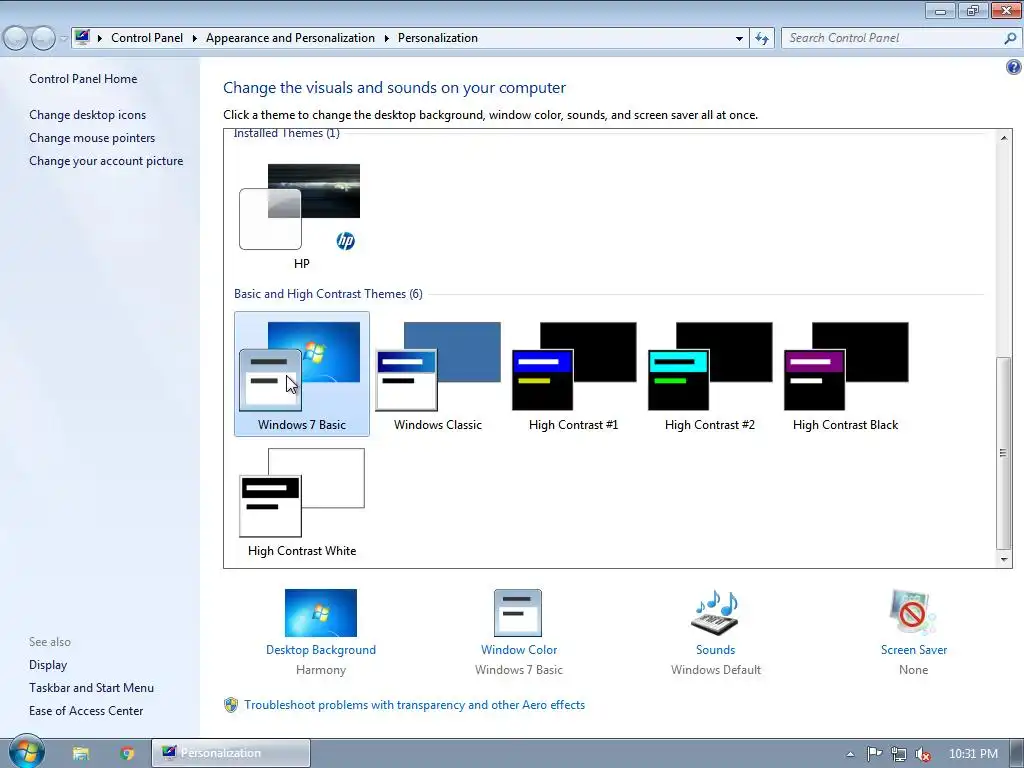Open Taskbar and Start Menu link

(91, 688)
